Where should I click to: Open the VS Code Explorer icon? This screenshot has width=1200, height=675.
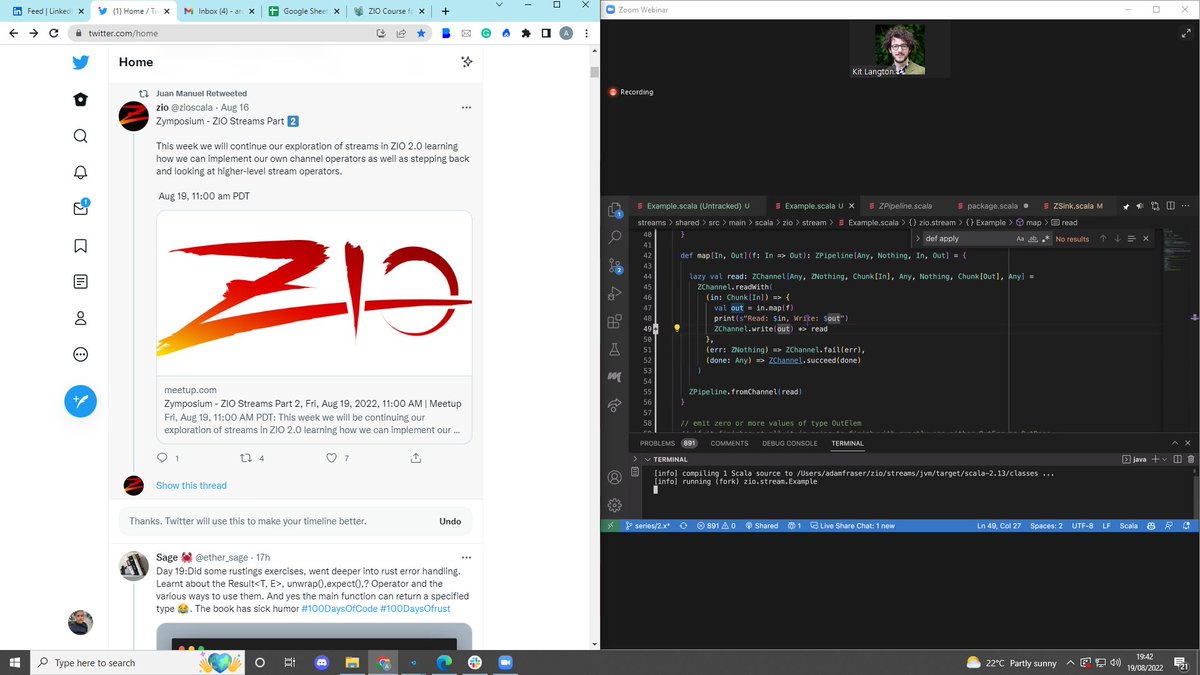(615, 210)
